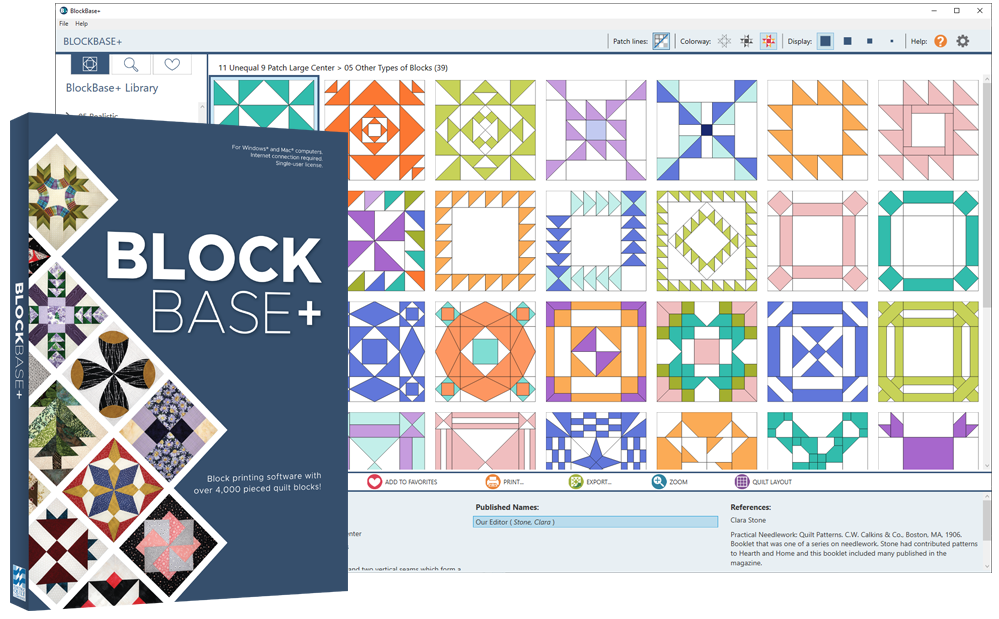
Task: Click the block category breadcrumb path text
Action: coord(333,68)
